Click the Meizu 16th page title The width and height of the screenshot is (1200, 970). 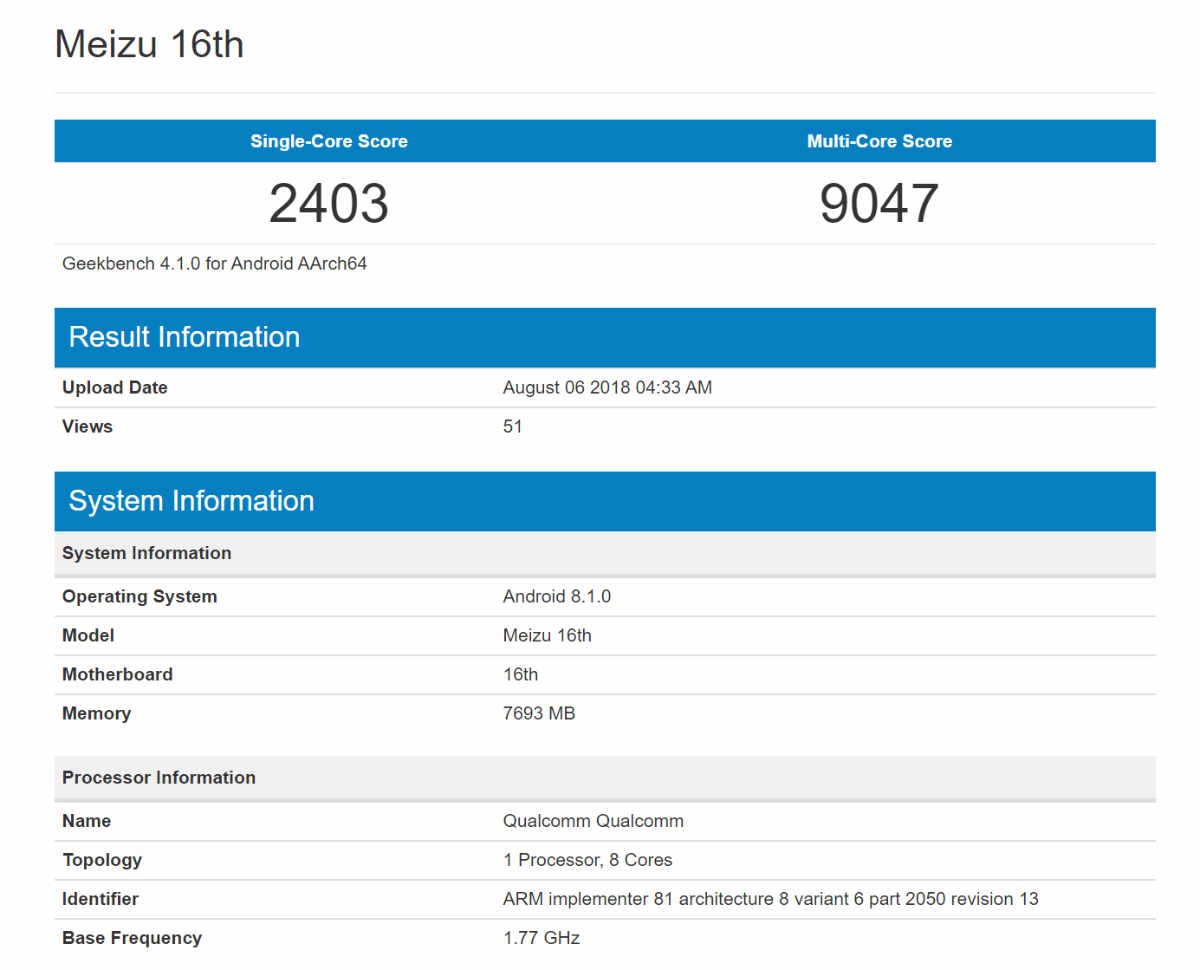[149, 45]
